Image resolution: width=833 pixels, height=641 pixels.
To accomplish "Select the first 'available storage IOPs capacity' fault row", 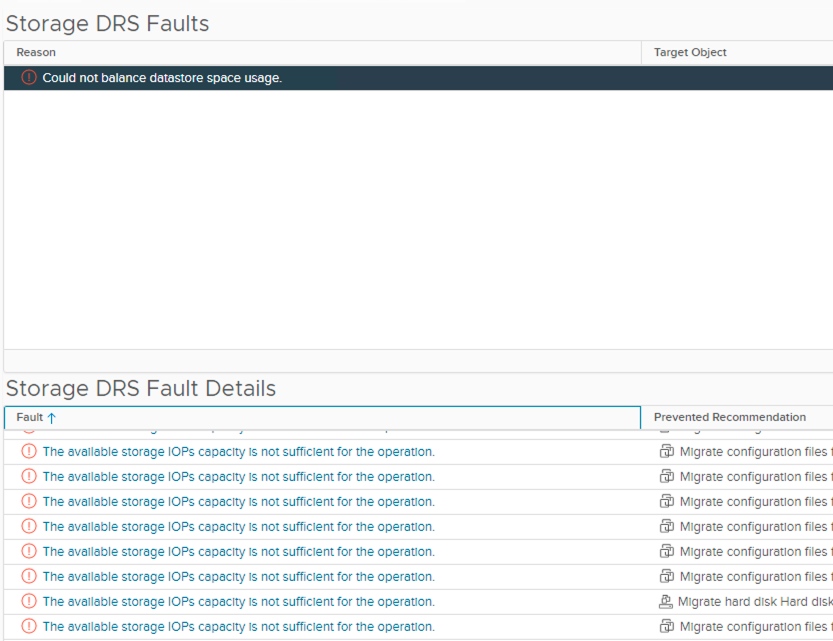I will point(242,451).
